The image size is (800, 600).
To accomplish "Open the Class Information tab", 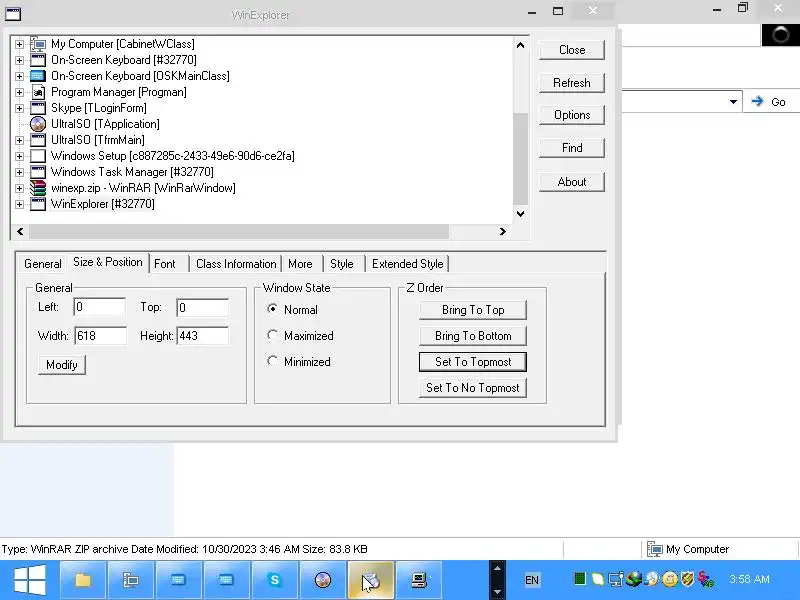I will pos(236,264).
